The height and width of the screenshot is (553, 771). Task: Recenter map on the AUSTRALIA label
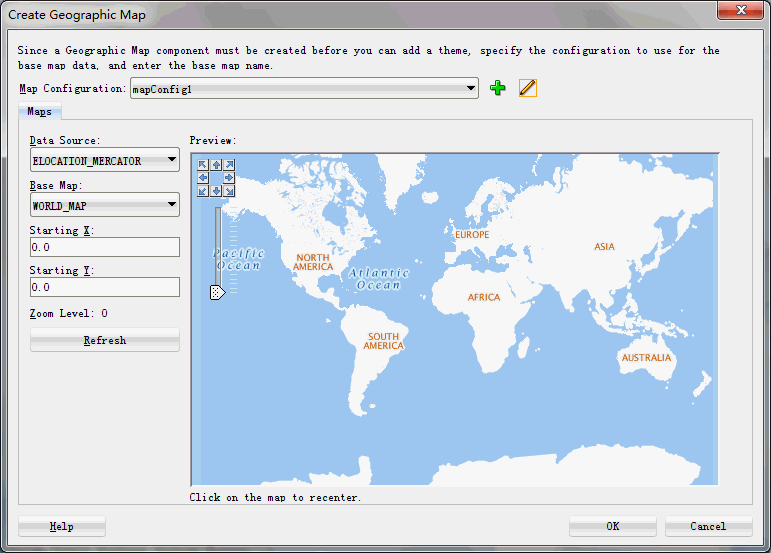[646, 358]
